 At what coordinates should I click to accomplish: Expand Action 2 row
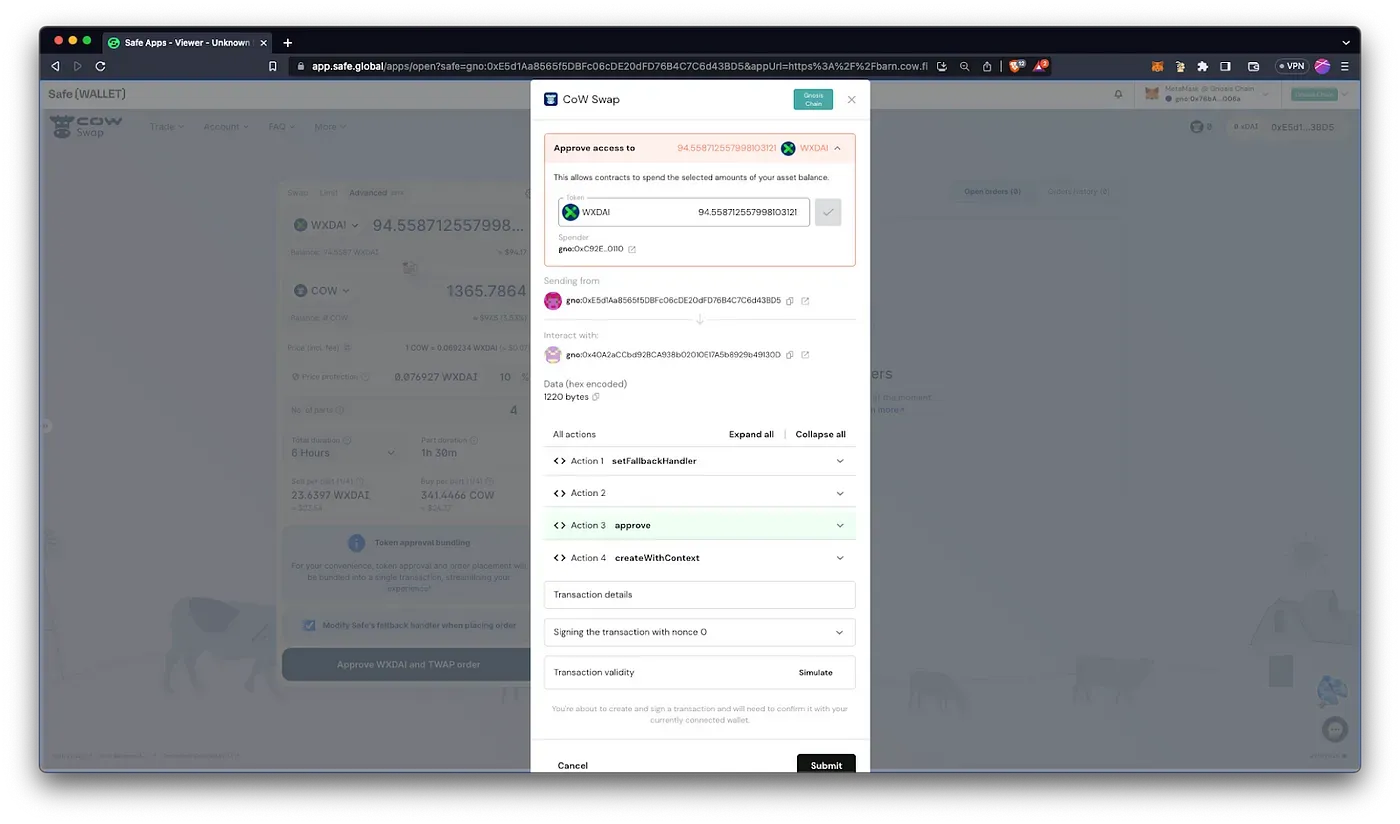click(700, 493)
